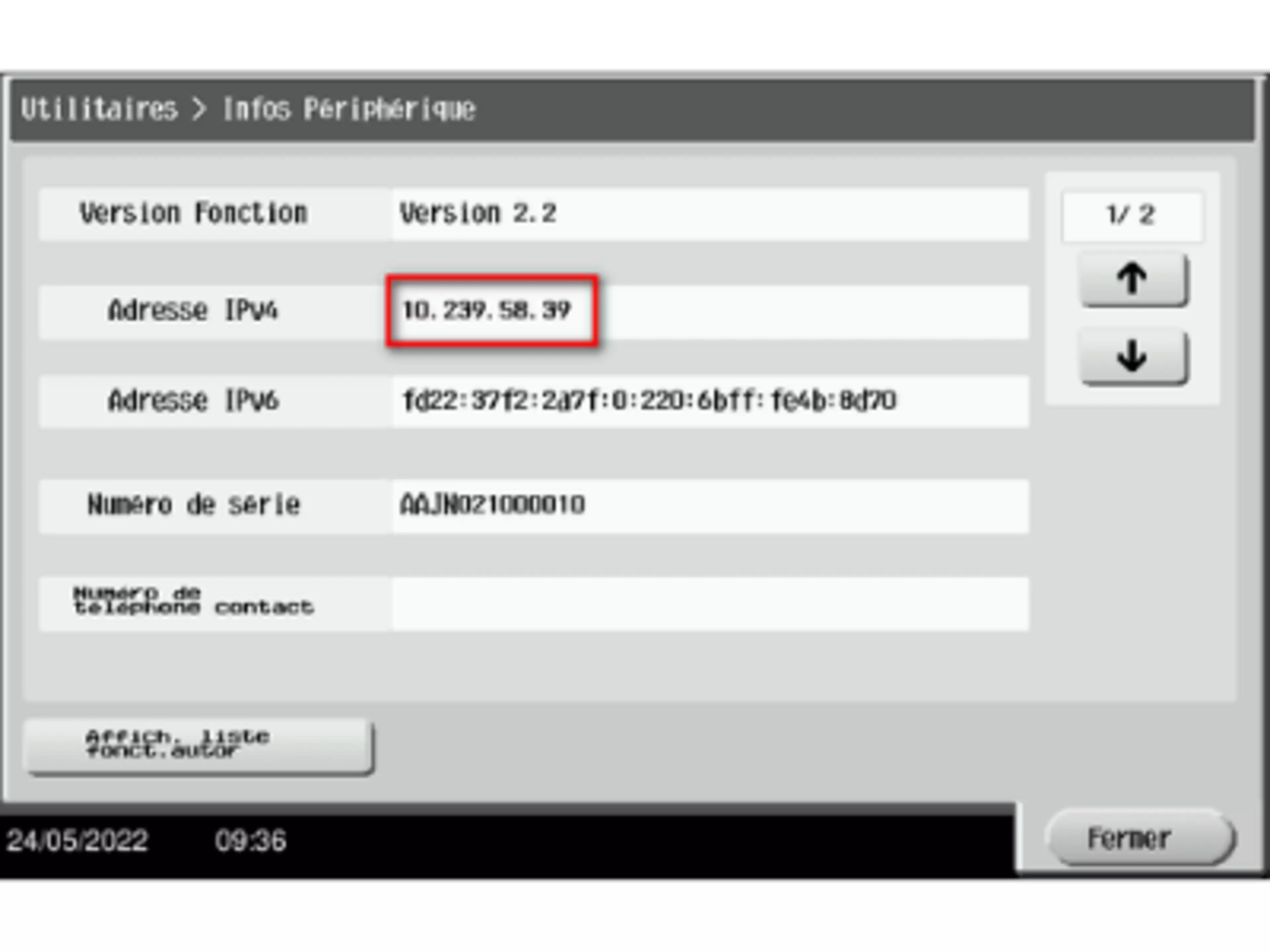Click Infos Périphérique in the breadcrumb
1270x952 pixels.
[x=349, y=109]
